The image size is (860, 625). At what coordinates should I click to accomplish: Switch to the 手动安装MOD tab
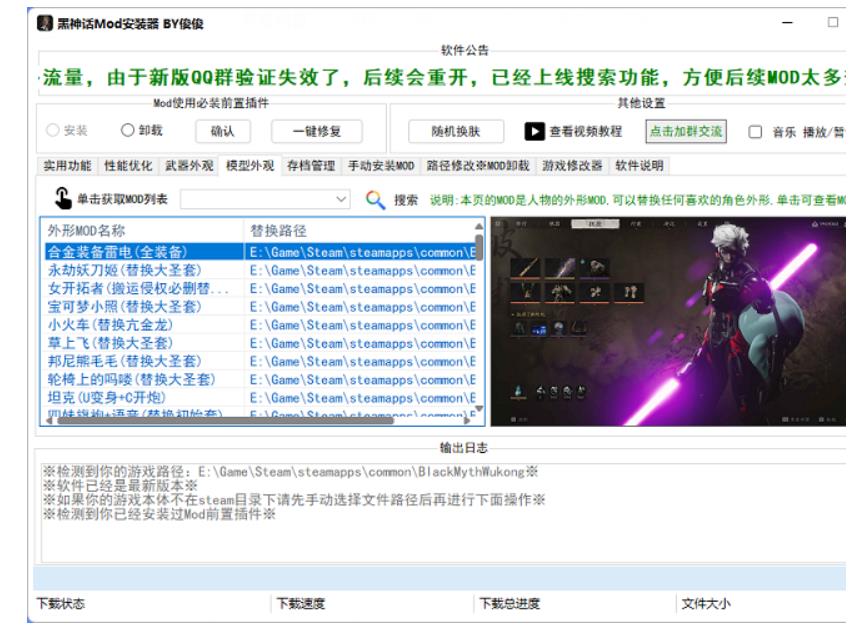pyautogui.click(x=381, y=166)
